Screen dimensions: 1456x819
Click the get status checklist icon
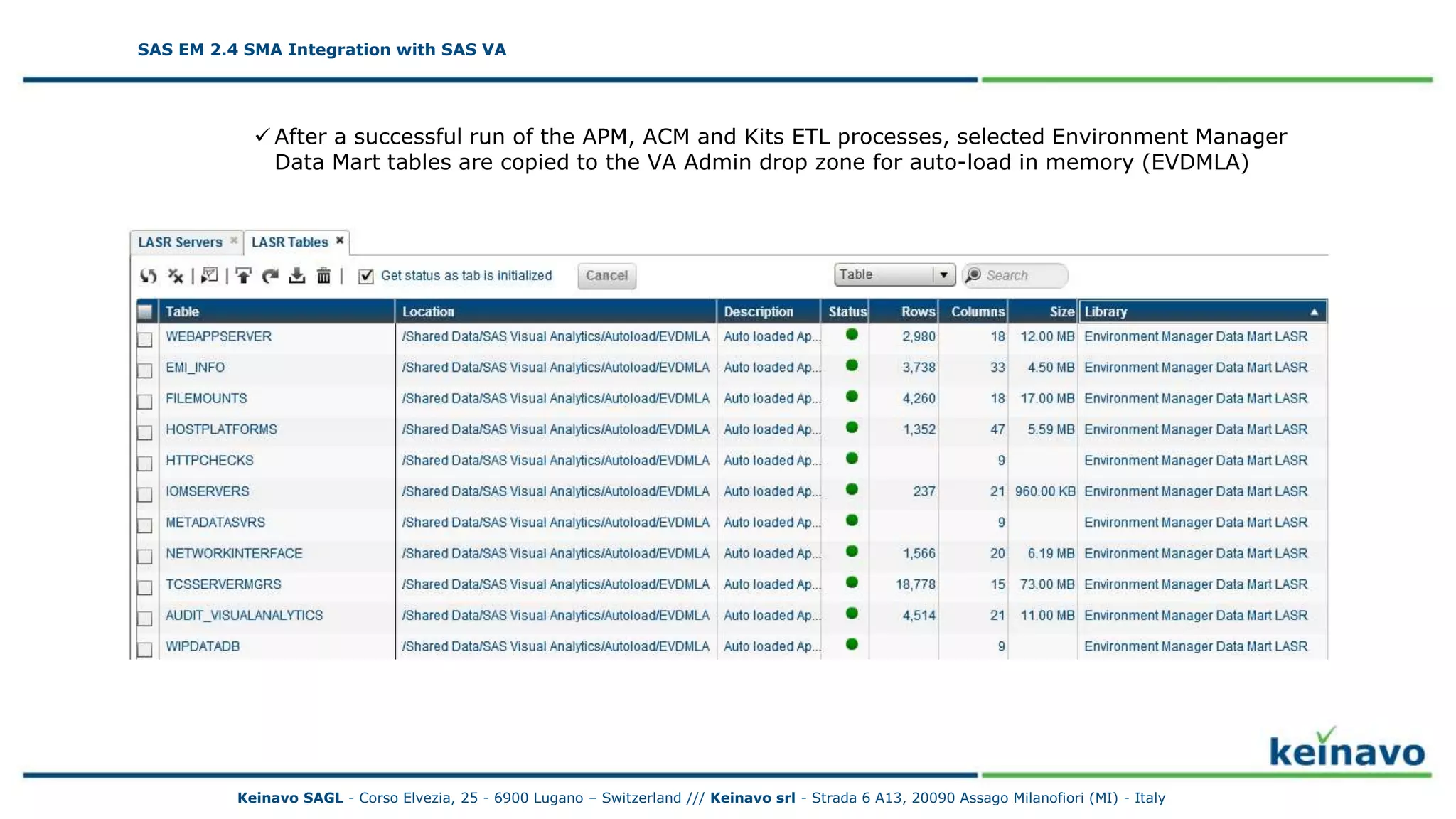click(210, 275)
